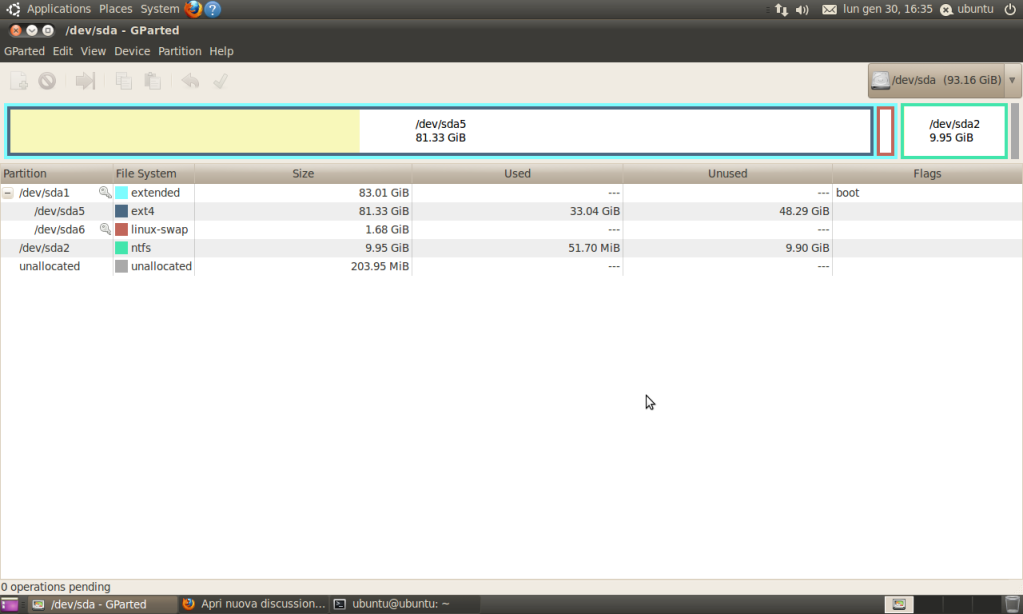
Task: Open the Applications menu in top panel
Action: (59, 9)
